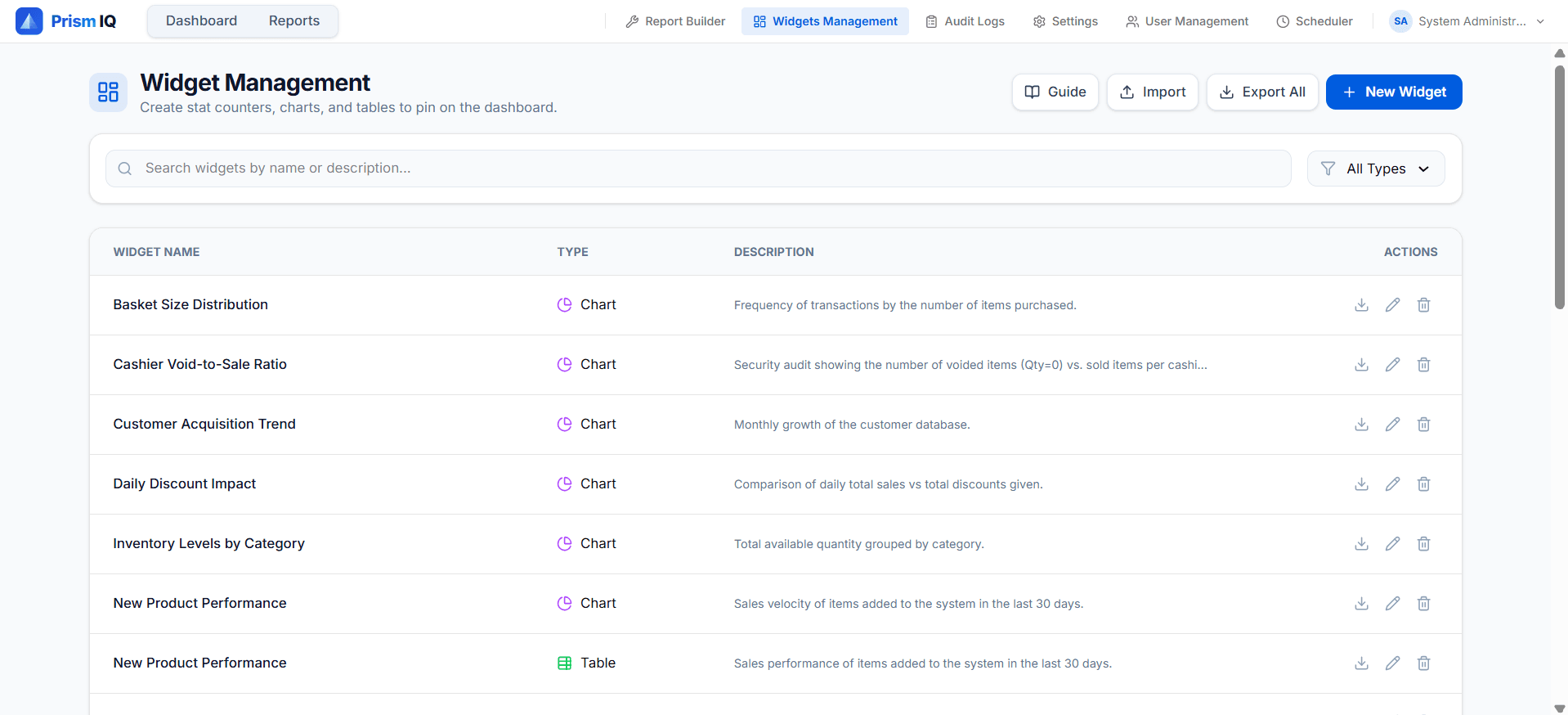This screenshot has height=715, width=1568.
Task: Open the Reports tab
Action: pyautogui.click(x=294, y=21)
